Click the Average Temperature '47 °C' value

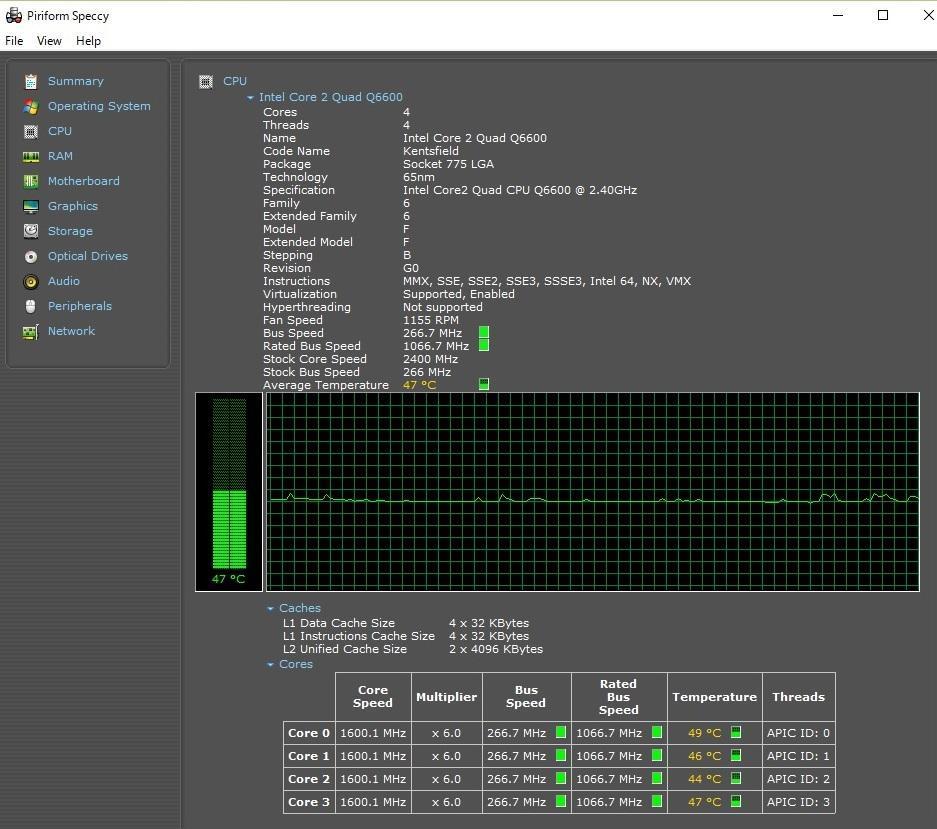[x=419, y=386]
